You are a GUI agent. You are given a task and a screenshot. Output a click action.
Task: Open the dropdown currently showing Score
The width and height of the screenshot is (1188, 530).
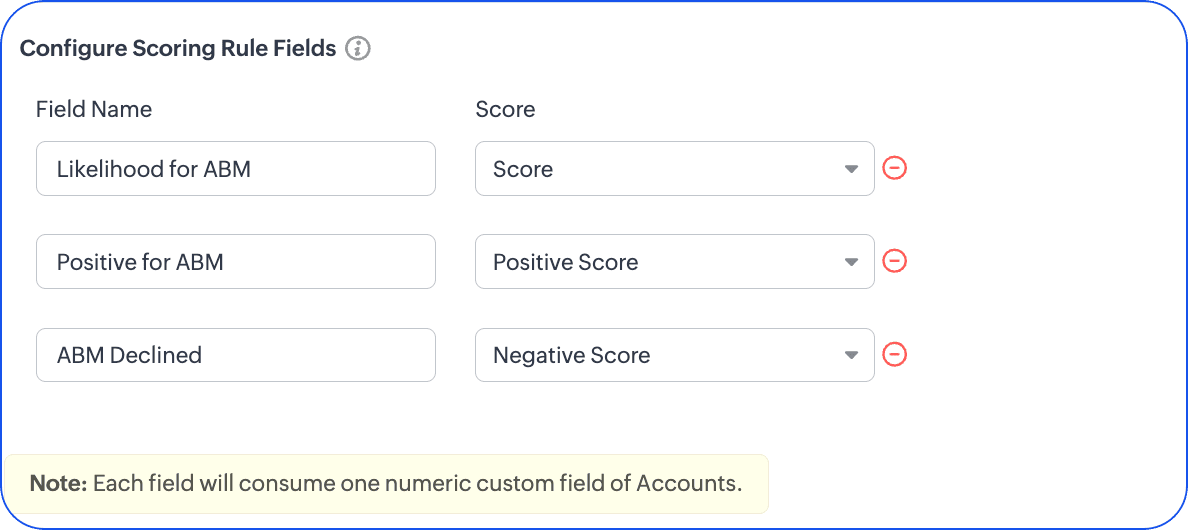click(660, 169)
